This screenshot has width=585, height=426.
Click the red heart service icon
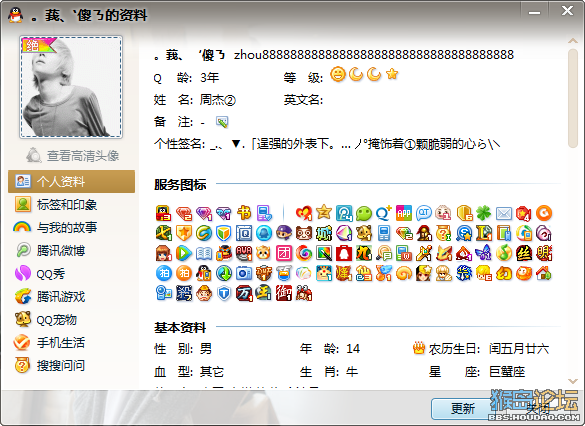[x=304, y=213]
